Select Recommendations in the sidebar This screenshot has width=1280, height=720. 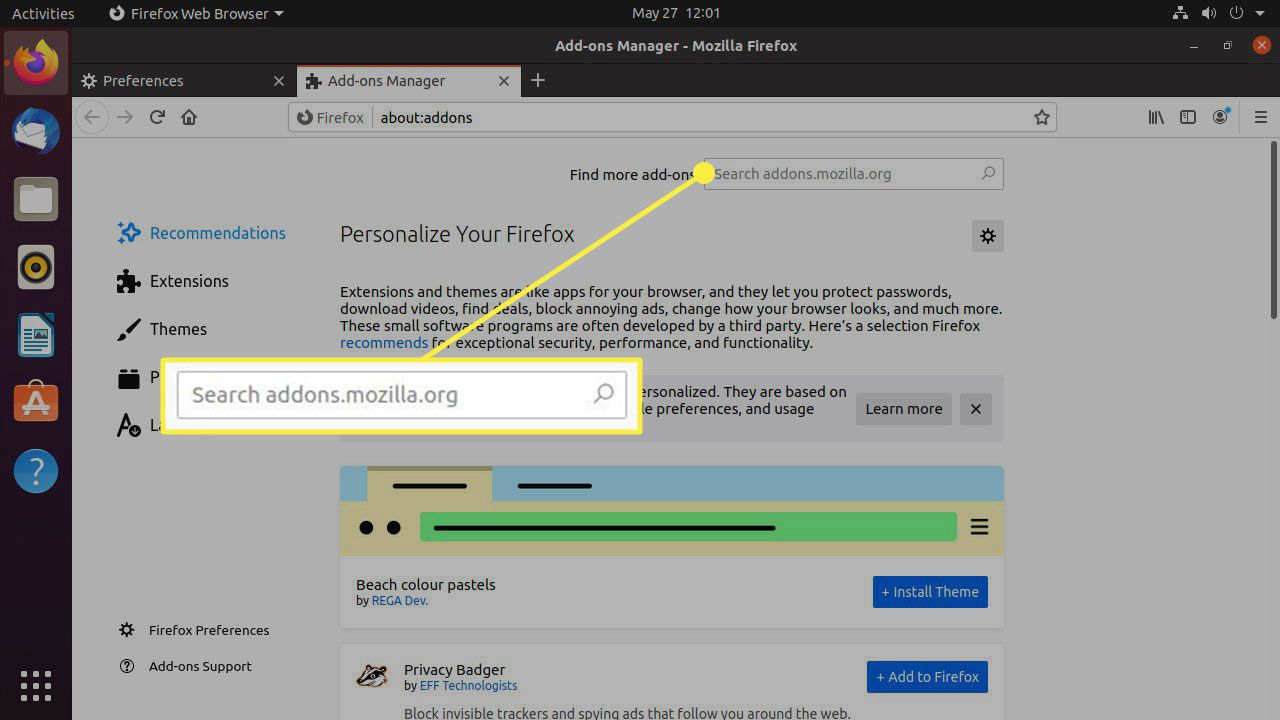click(x=201, y=233)
